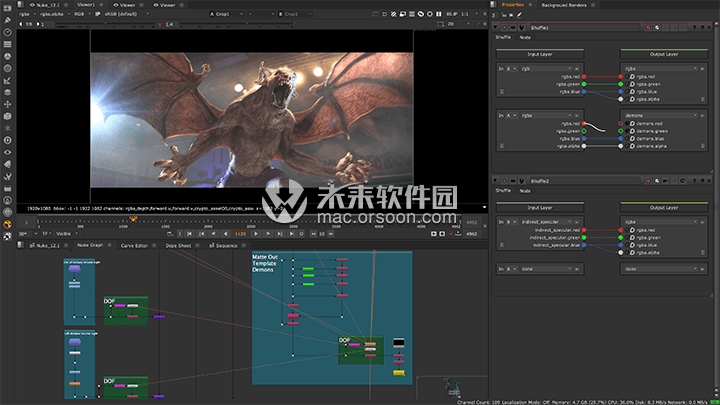Open the indirect_specular input layer dropdown
The height and width of the screenshot is (405, 720).
pos(546,222)
